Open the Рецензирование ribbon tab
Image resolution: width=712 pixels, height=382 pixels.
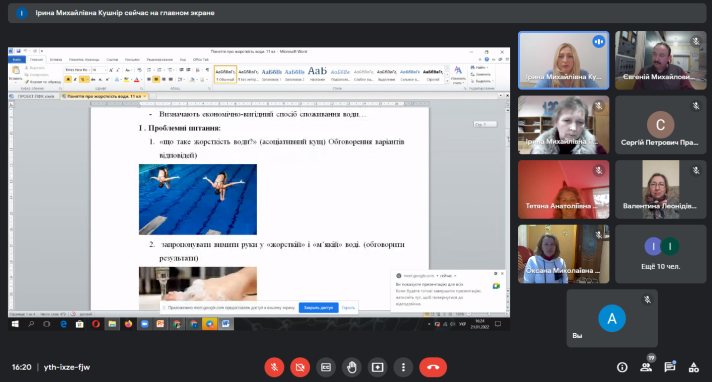[x=160, y=60]
